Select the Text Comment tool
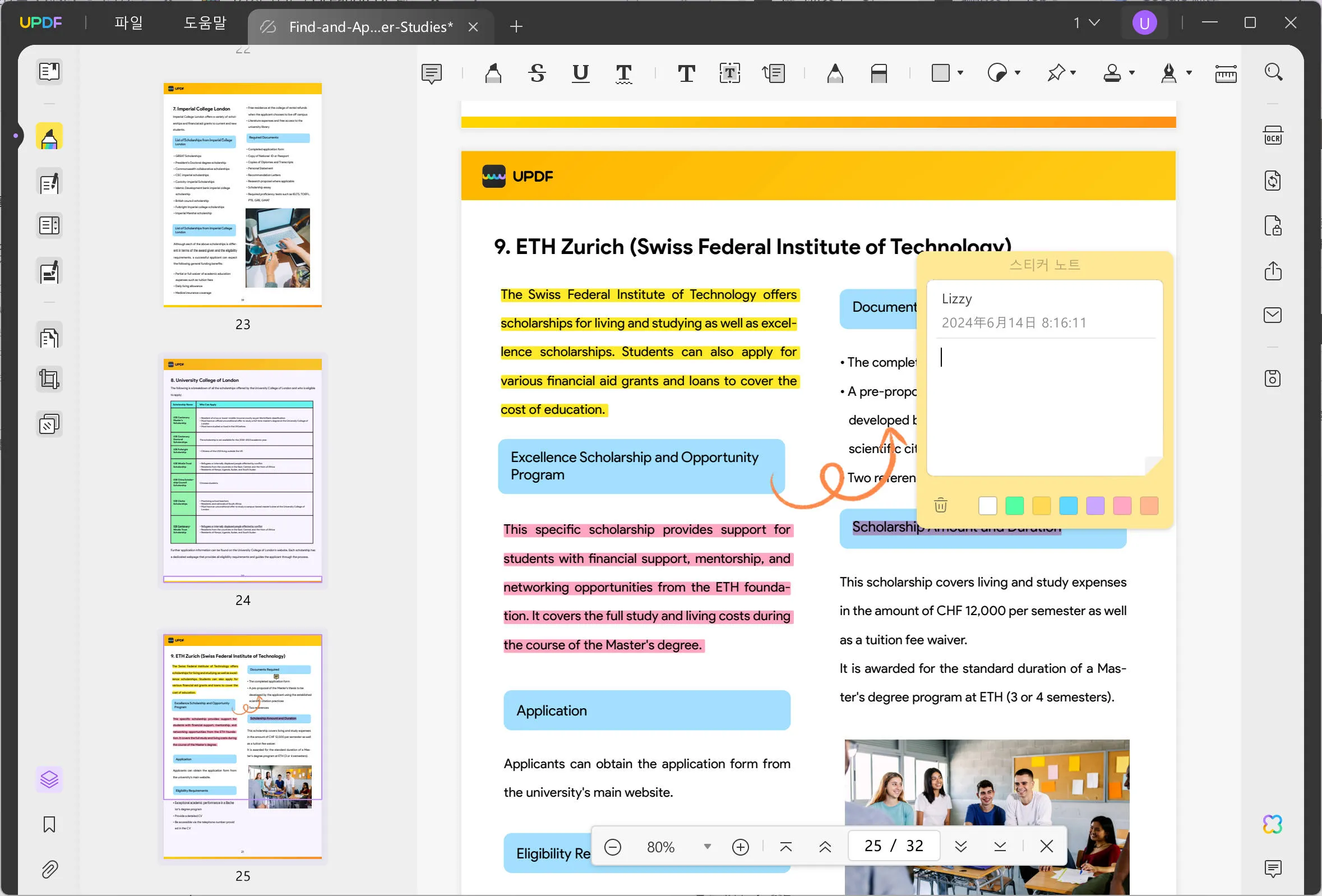Screen dimensions: 1322x896 pyautogui.click(x=687, y=73)
